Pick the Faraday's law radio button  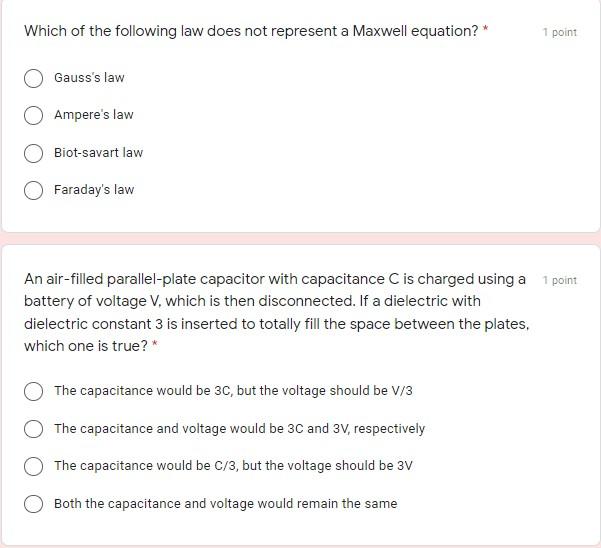(34, 190)
